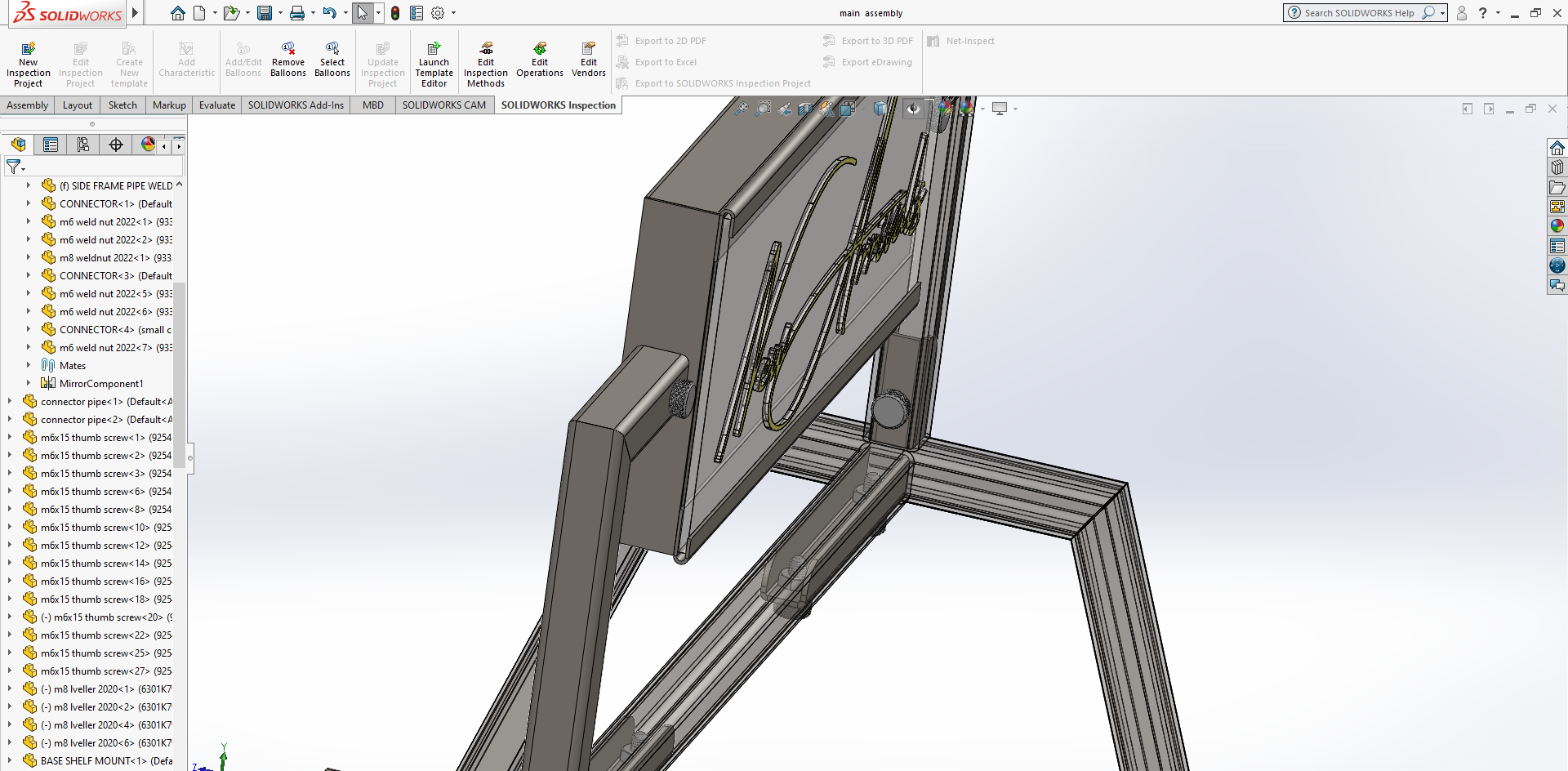Open viewport display settings dropdown
This screenshot has height=771, width=1568.
(x=1015, y=109)
